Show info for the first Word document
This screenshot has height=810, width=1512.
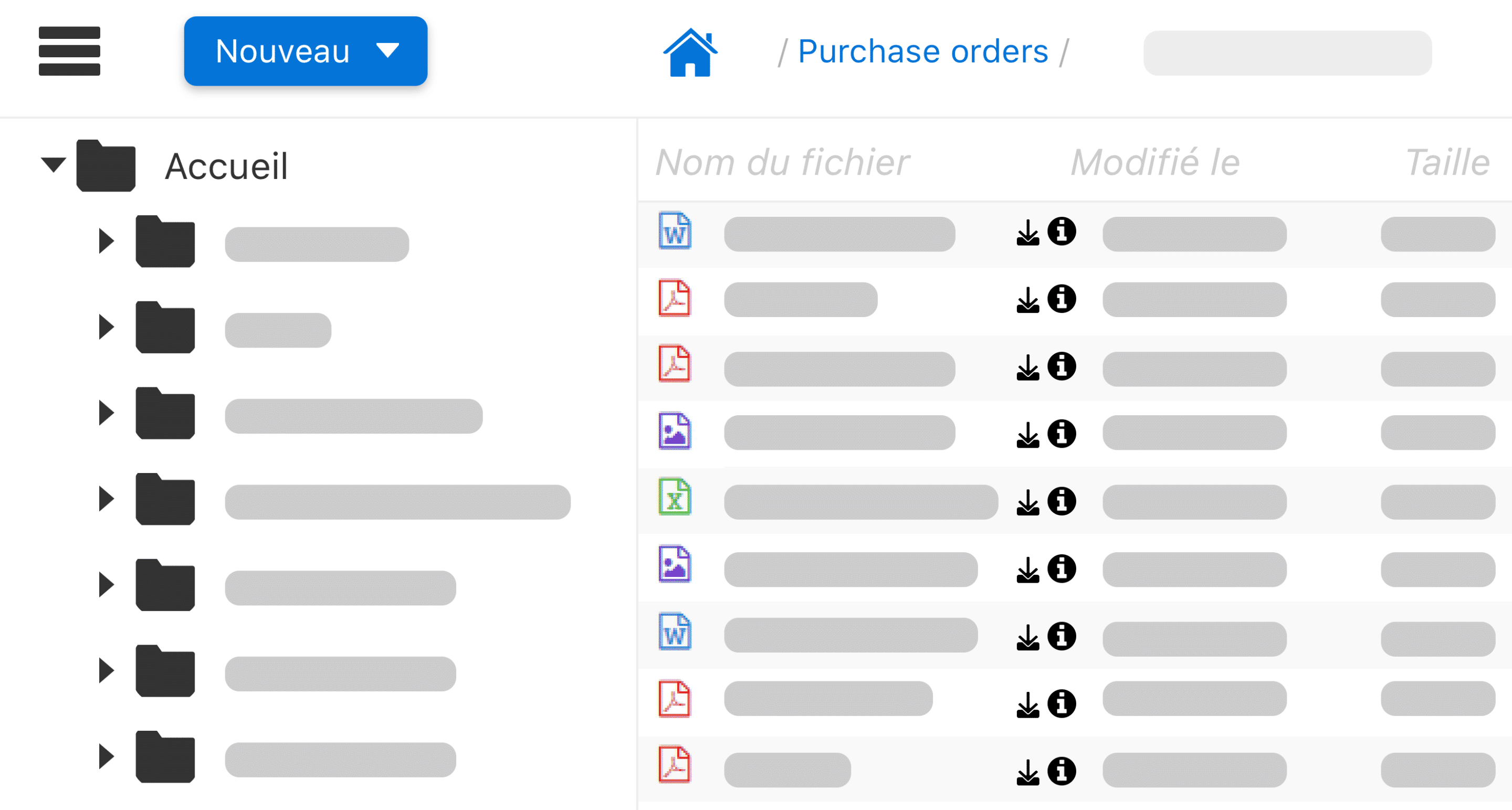(x=1061, y=232)
